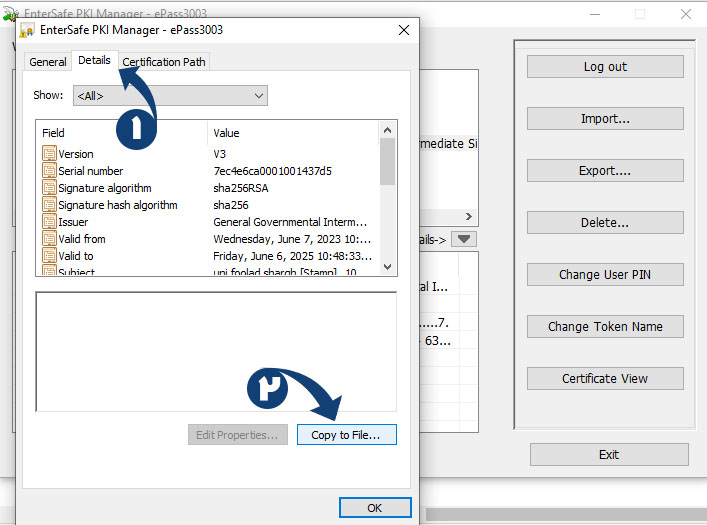The width and height of the screenshot is (707, 525).
Task: Click the Serial number field icon
Action: tap(49, 171)
